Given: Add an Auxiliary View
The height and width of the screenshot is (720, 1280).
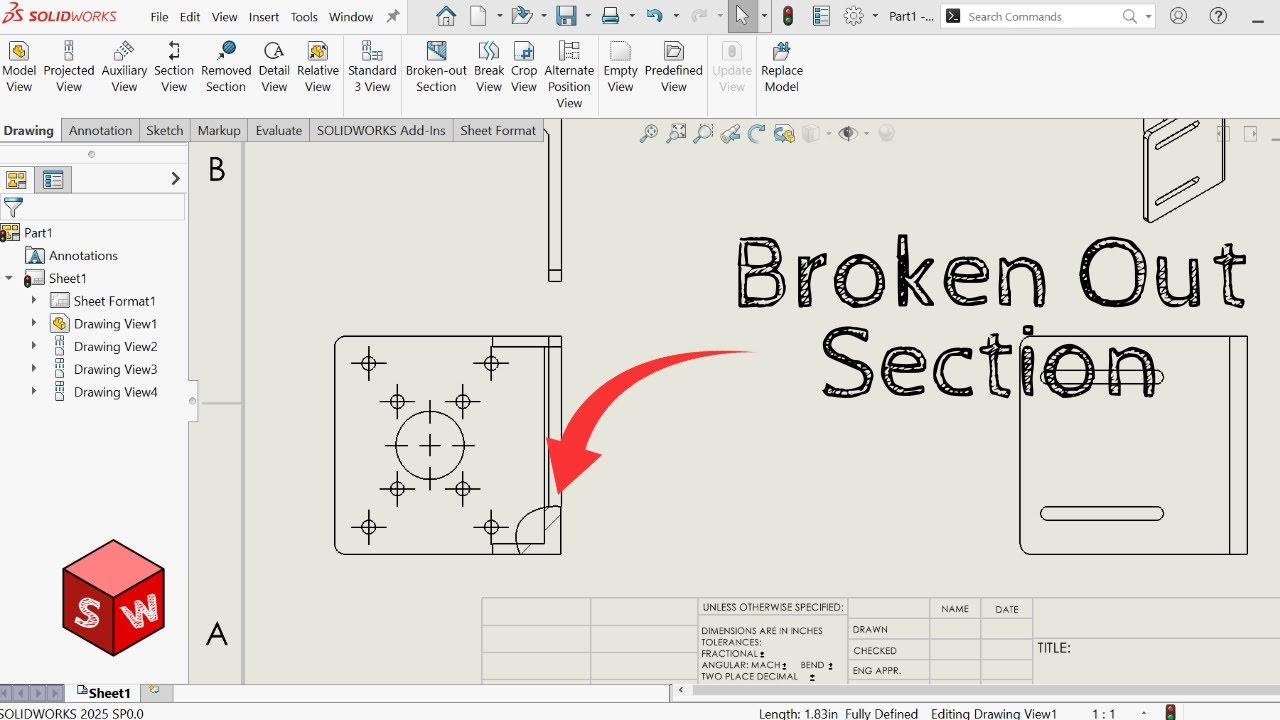Looking at the screenshot, I should tap(124, 67).
